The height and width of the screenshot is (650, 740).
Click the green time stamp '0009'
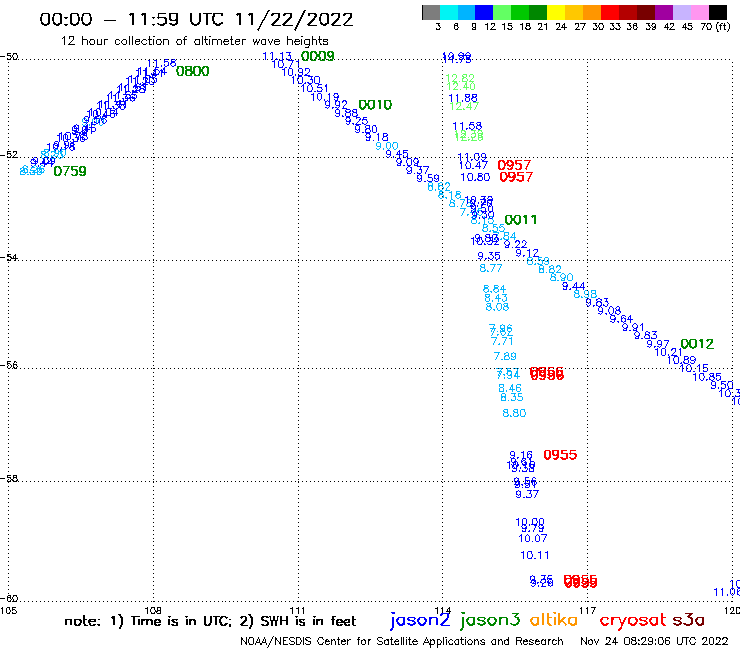[x=318, y=57]
